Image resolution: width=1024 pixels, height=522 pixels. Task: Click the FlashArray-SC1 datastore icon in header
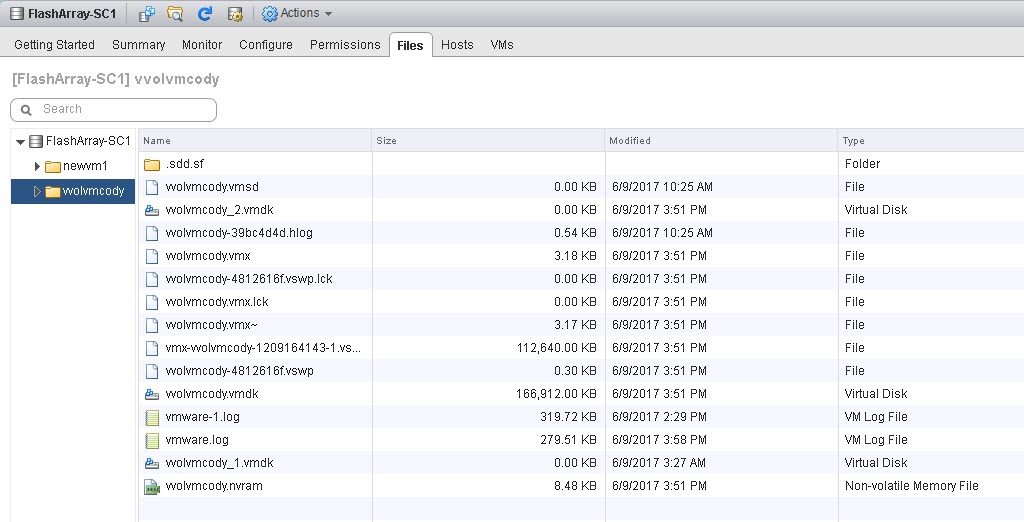[x=17, y=13]
